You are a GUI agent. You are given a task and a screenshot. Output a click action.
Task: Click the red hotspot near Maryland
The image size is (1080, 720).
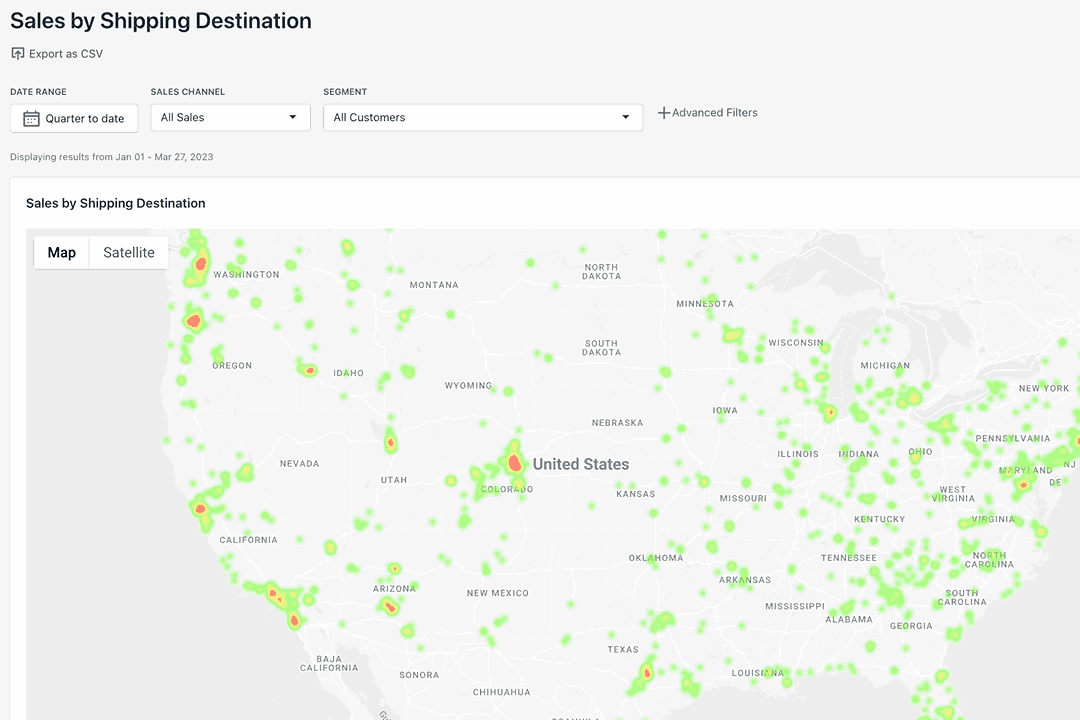[1024, 485]
